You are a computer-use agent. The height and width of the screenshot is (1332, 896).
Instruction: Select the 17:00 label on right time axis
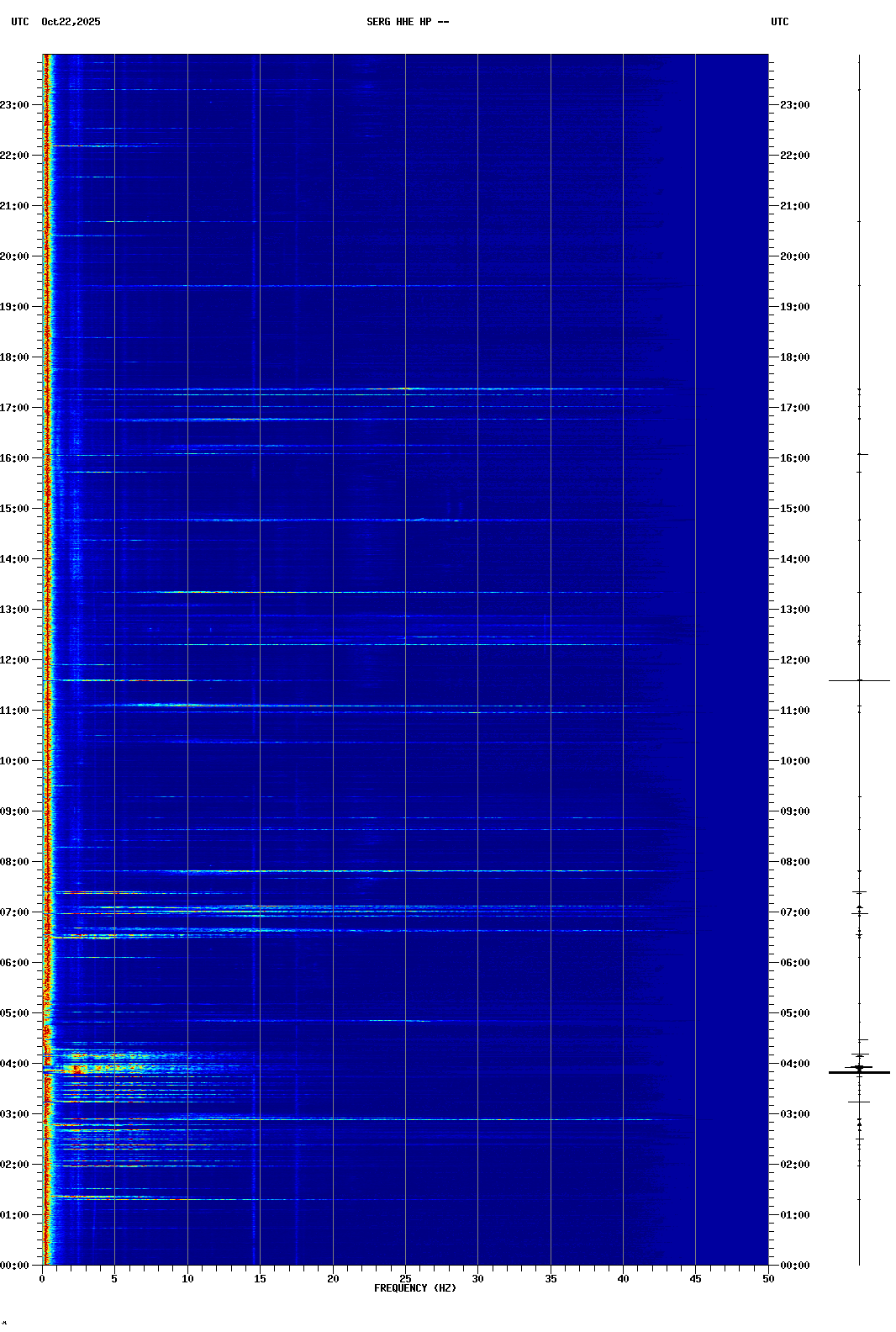click(x=794, y=408)
